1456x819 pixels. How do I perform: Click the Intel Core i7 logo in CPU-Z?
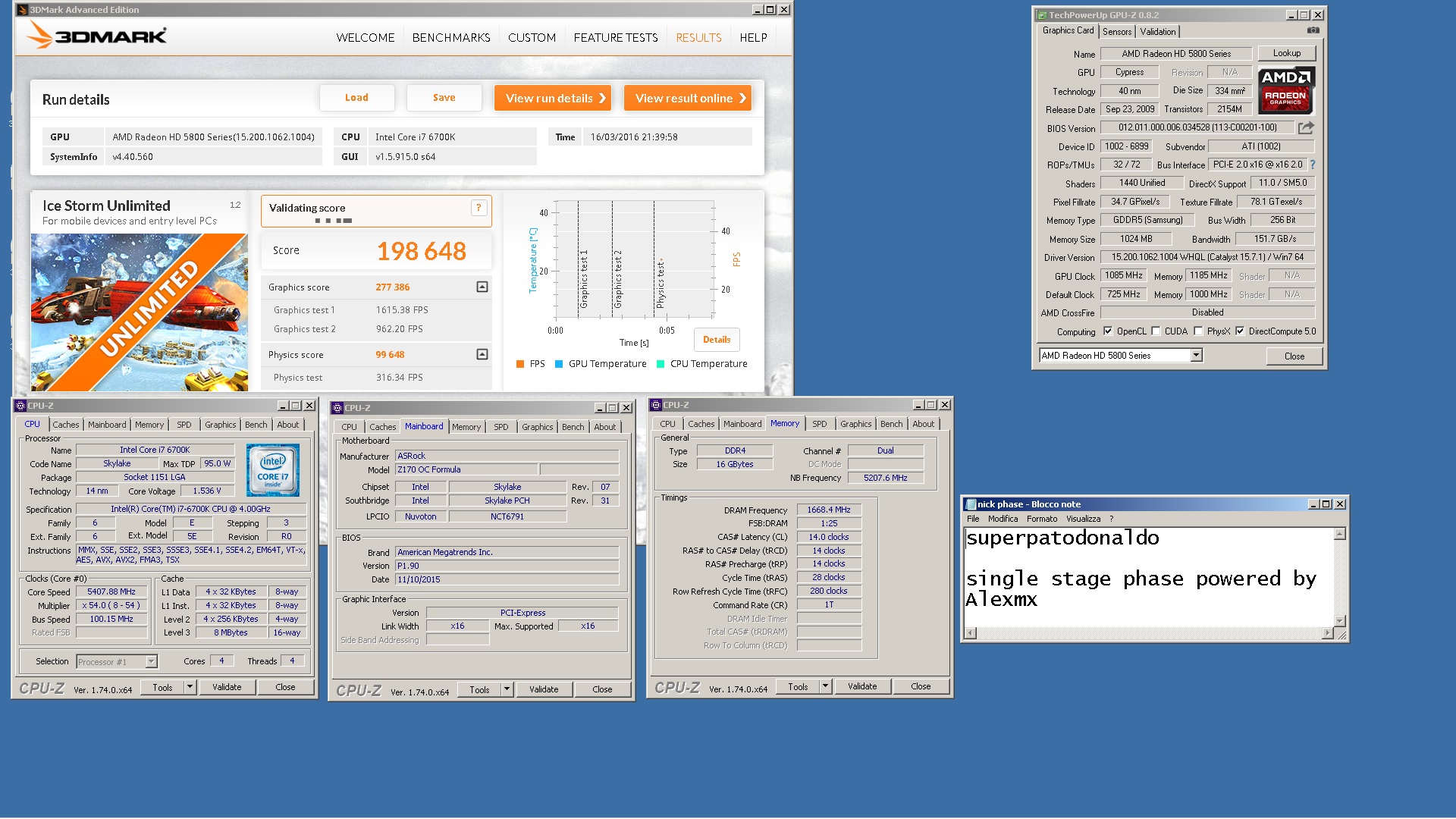pos(273,470)
